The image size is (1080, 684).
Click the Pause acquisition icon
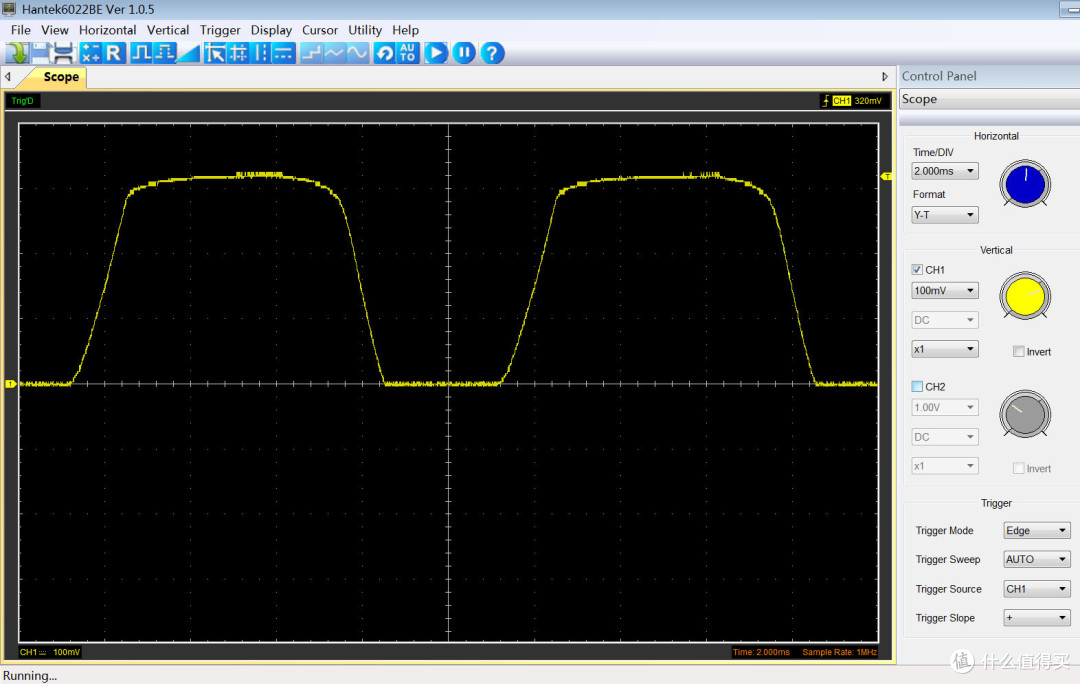[464, 53]
